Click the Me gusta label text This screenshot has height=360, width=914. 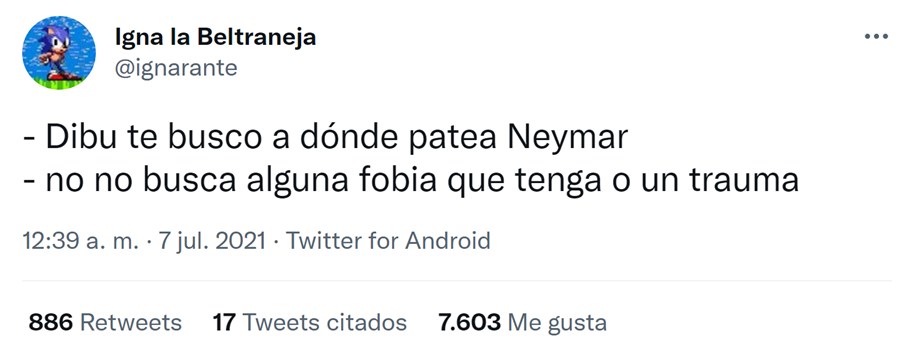point(557,323)
